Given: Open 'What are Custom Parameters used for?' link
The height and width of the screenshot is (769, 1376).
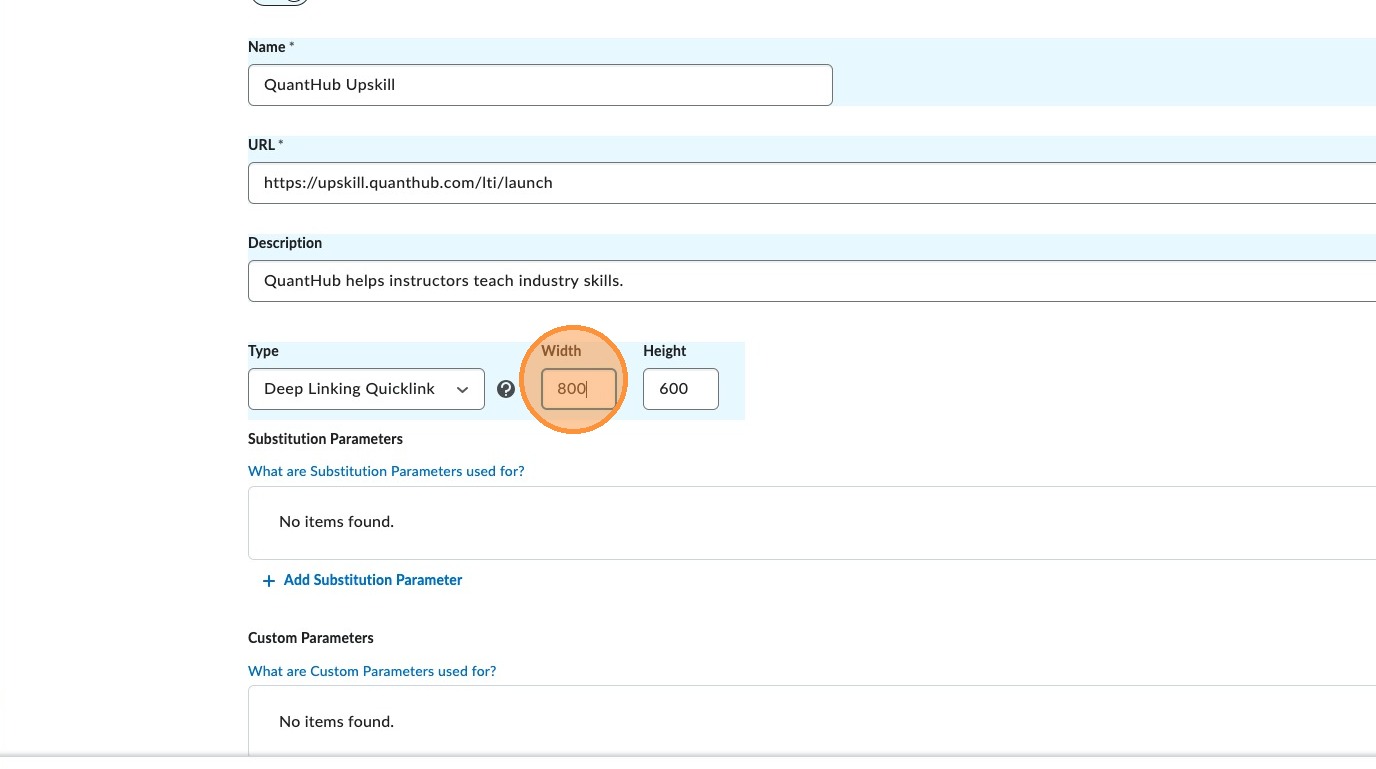Looking at the screenshot, I should (x=372, y=671).
